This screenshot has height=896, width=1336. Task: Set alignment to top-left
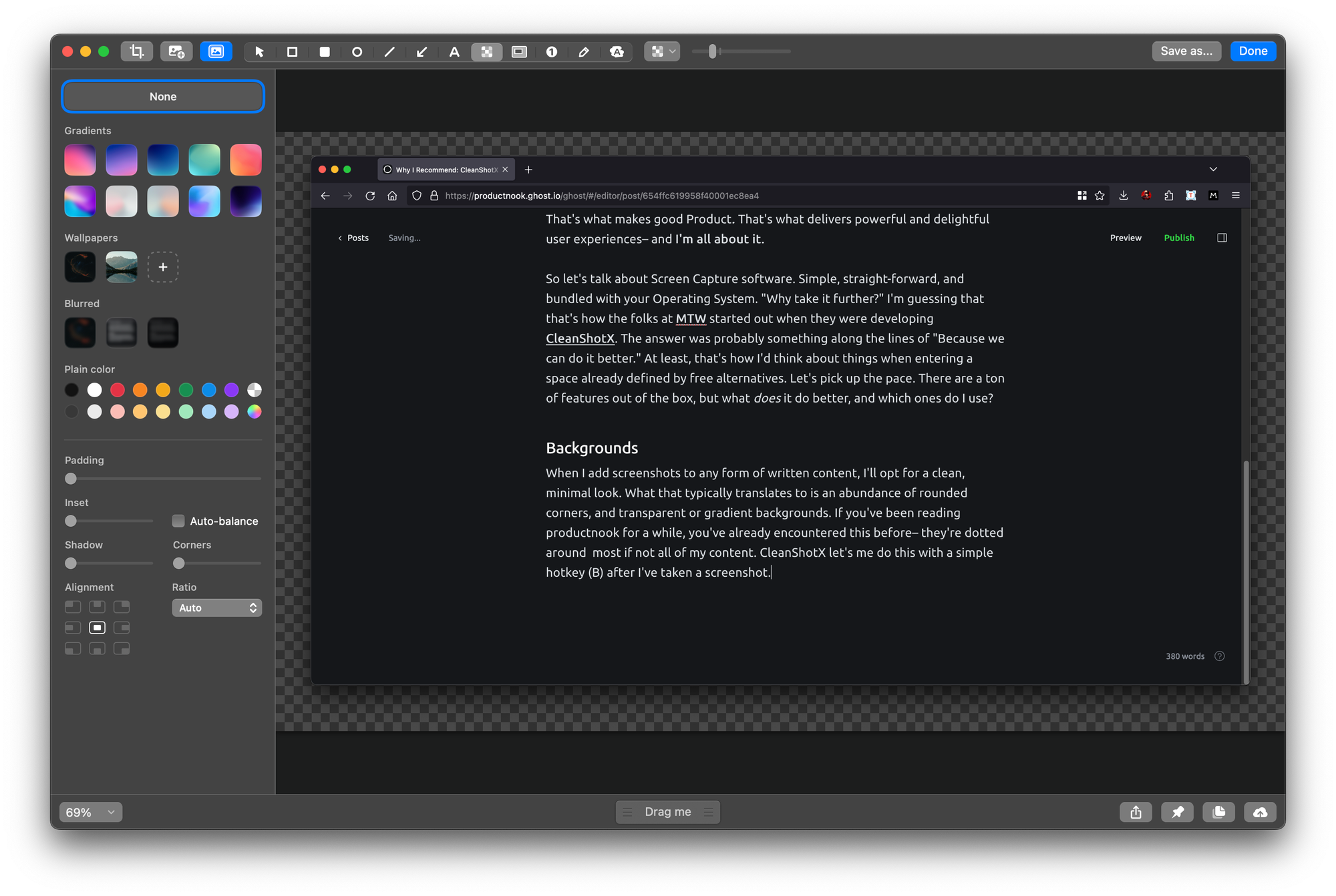[73, 607]
